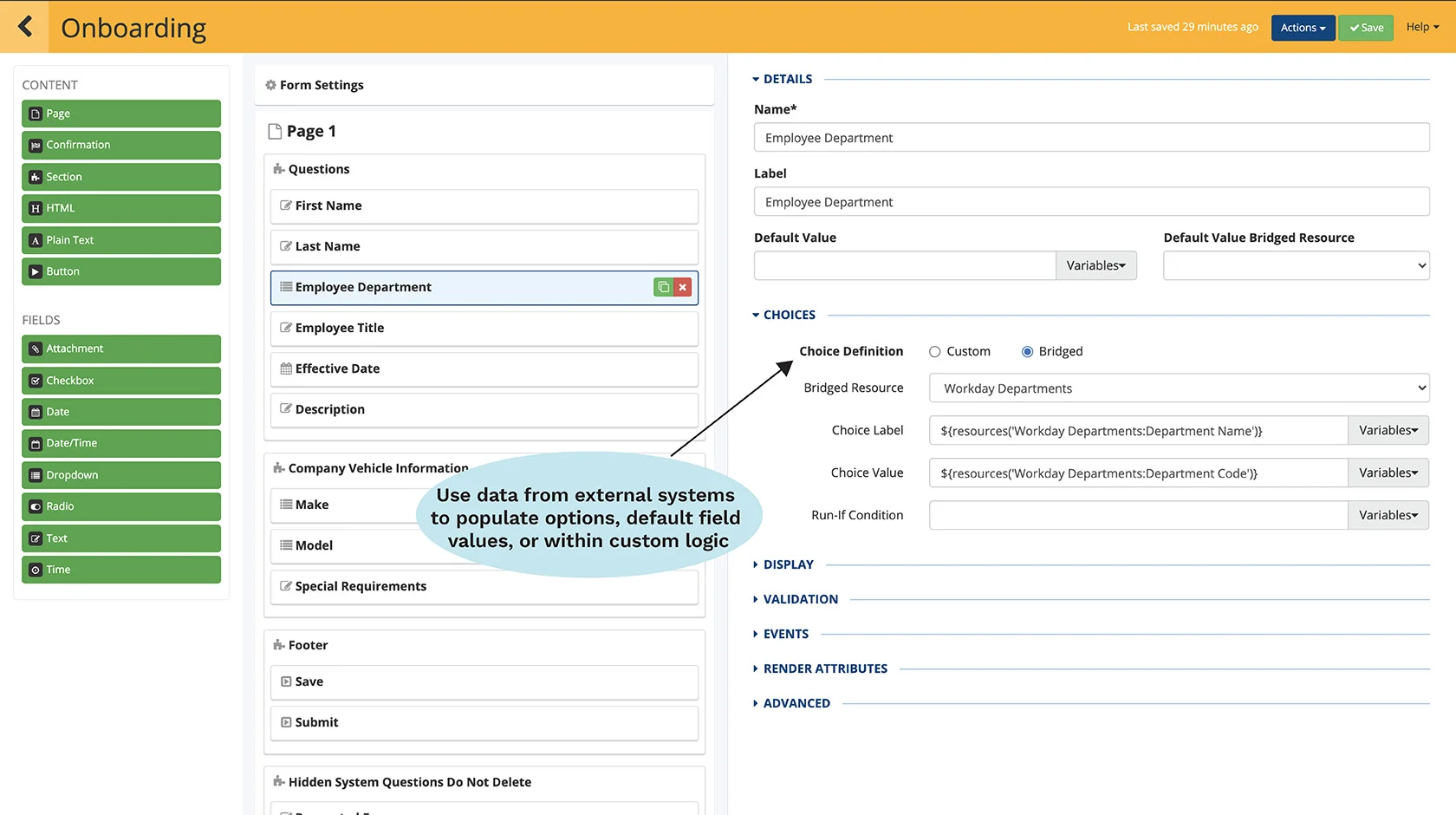Add a Dropdown field
The image size is (1456, 815).
pyautogui.click(x=121, y=475)
